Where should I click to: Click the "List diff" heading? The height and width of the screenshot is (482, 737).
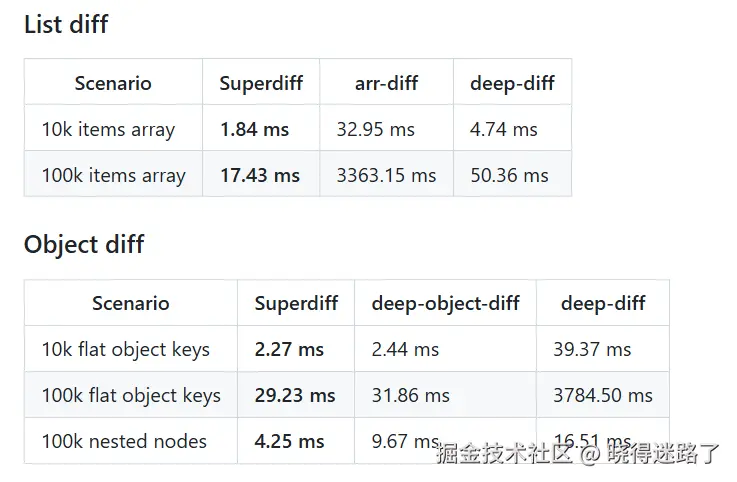pyautogui.click(x=66, y=24)
